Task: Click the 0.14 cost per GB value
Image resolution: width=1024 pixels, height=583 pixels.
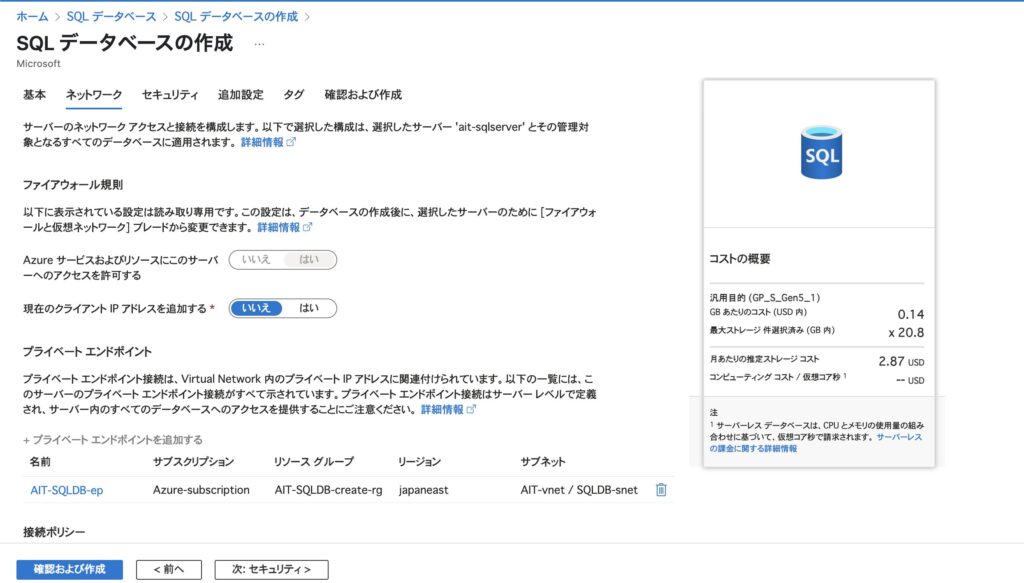Action: [x=910, y=314]
